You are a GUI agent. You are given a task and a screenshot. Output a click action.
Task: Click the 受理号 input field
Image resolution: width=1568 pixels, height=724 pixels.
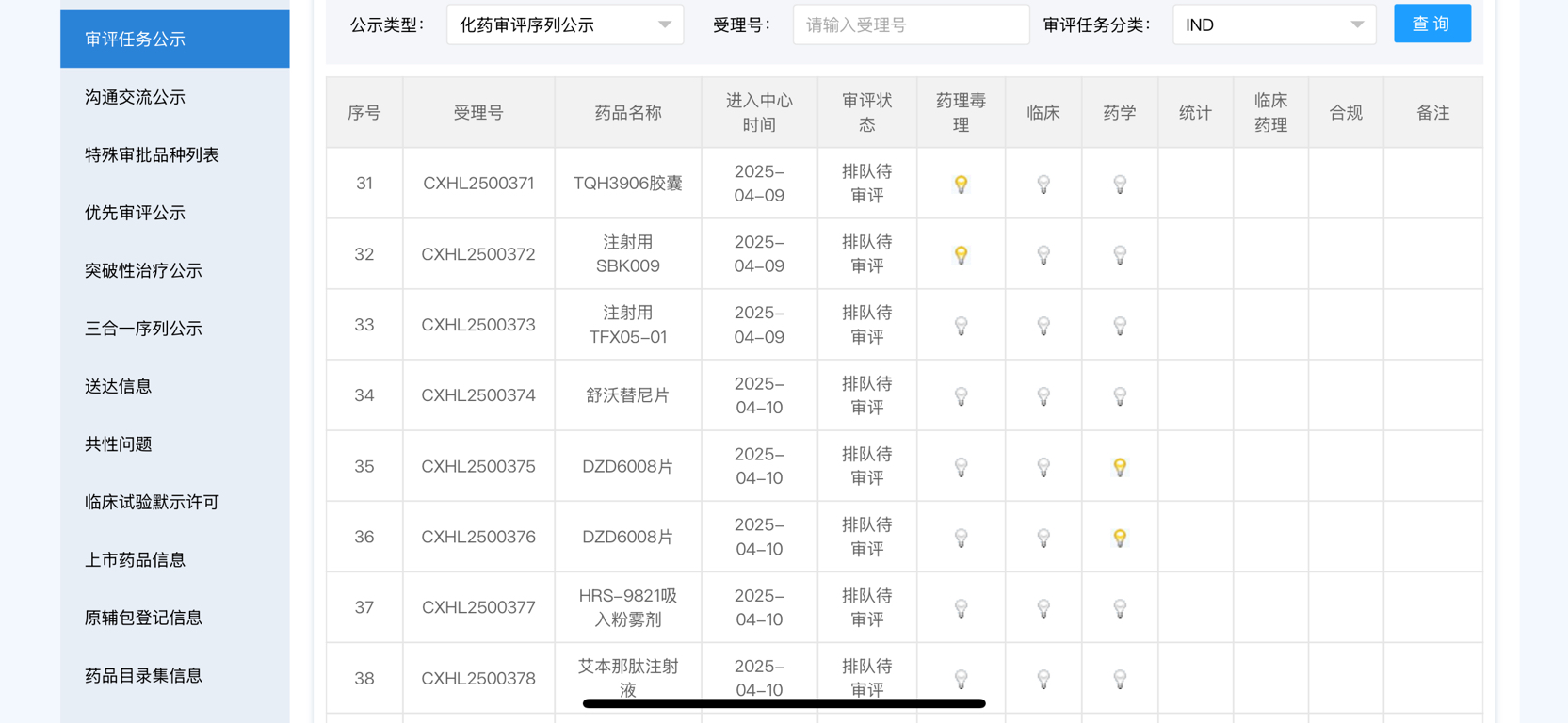coord(911,24)
